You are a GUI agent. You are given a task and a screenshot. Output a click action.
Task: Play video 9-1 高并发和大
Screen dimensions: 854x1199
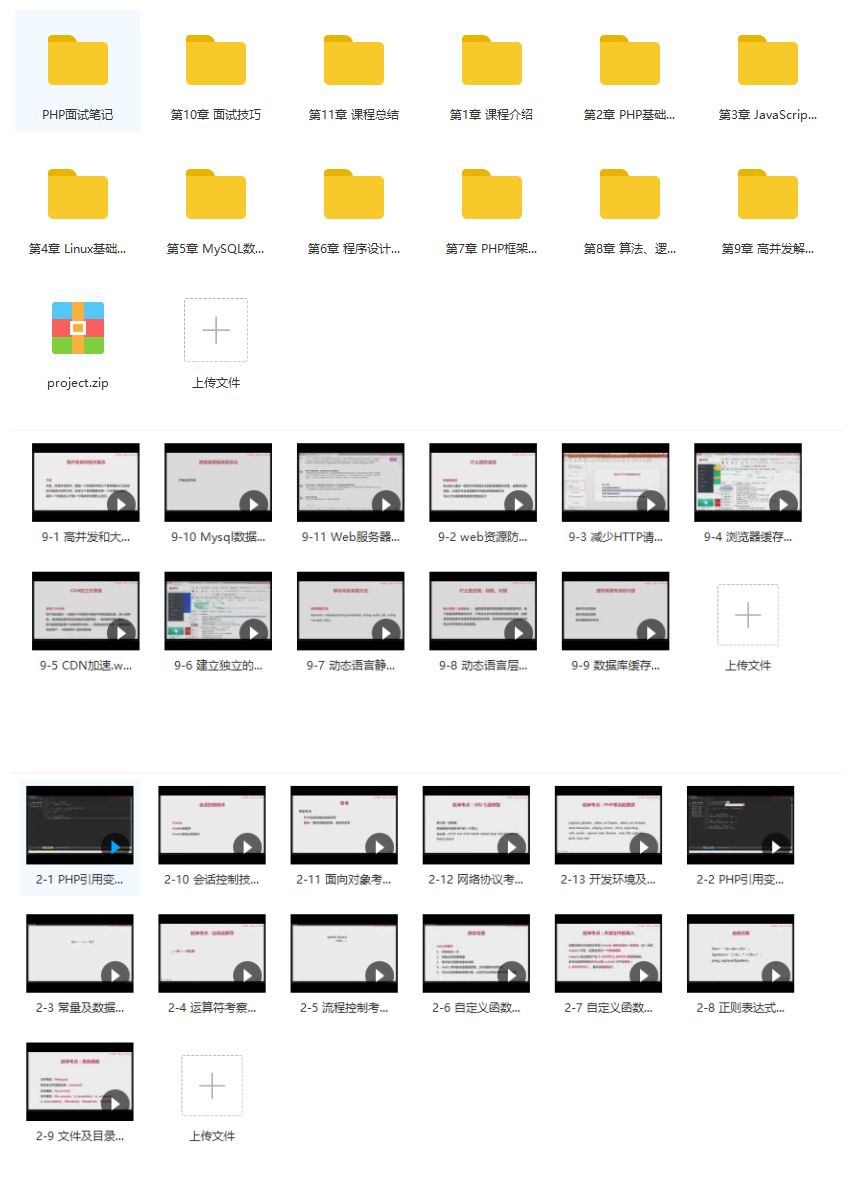tap(86, 483)
